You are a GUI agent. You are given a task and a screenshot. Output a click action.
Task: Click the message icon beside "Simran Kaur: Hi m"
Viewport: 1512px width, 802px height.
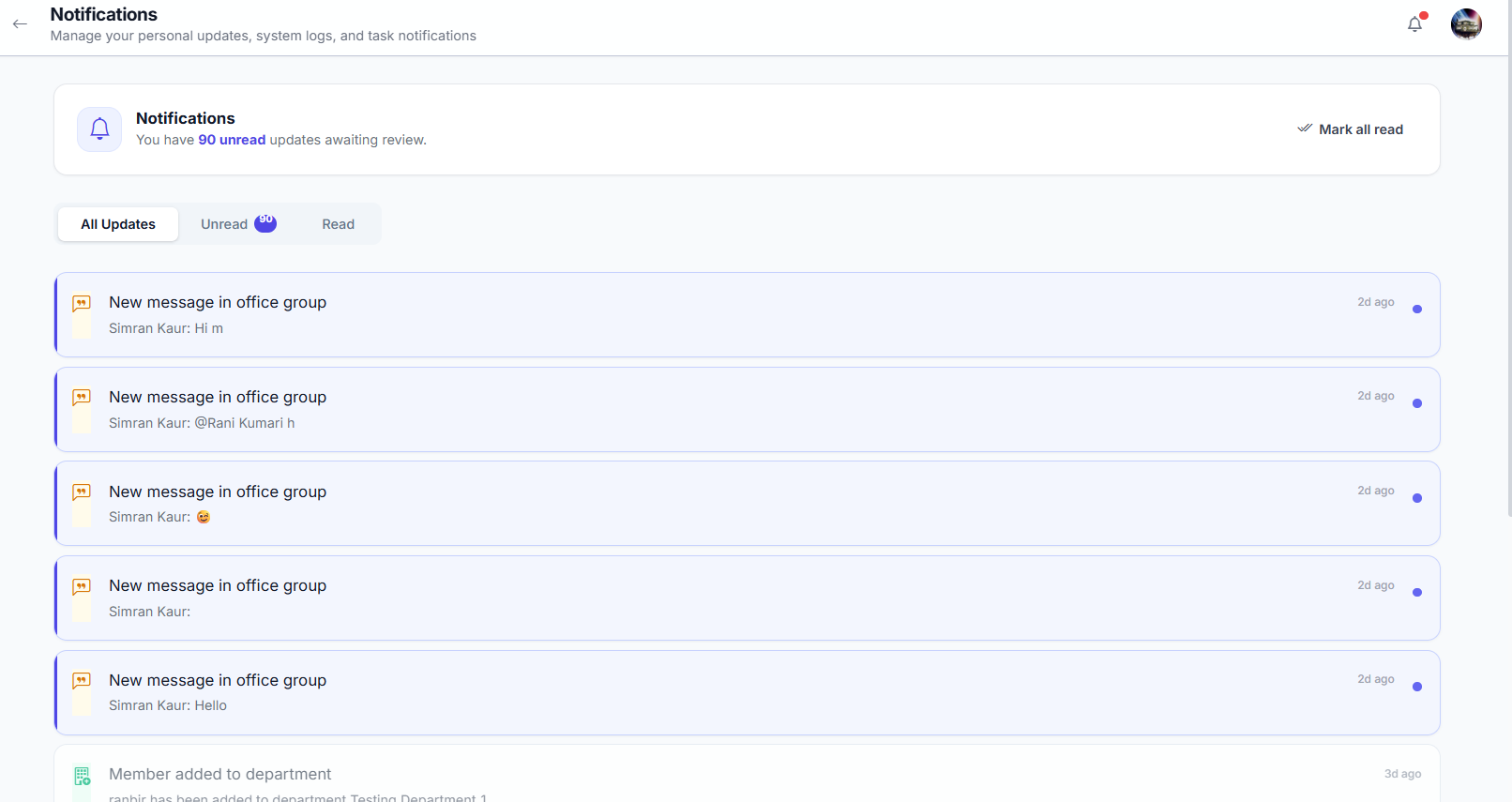(x=82, y=303)
